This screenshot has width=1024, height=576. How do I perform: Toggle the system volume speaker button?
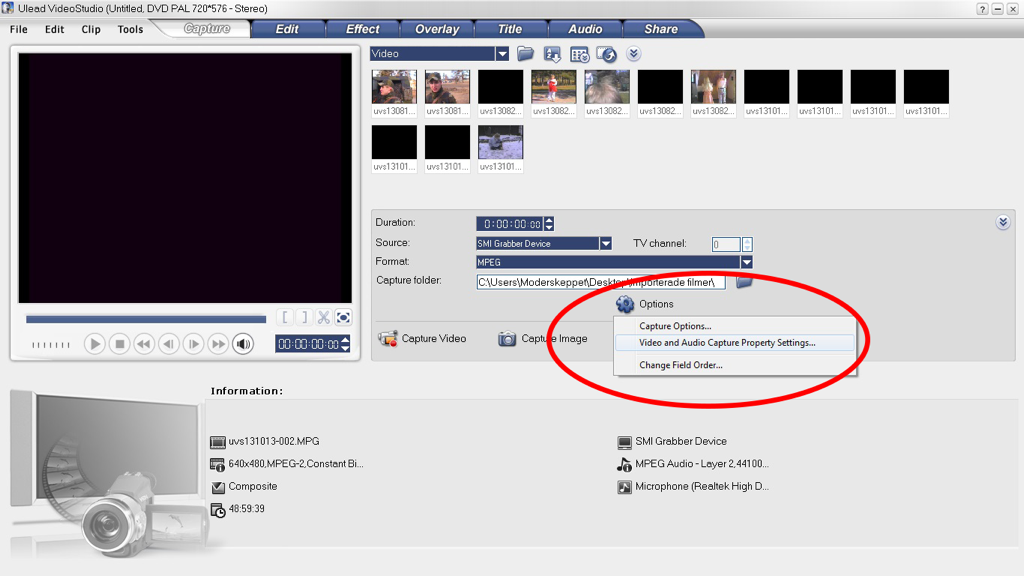tap(243, 344)
